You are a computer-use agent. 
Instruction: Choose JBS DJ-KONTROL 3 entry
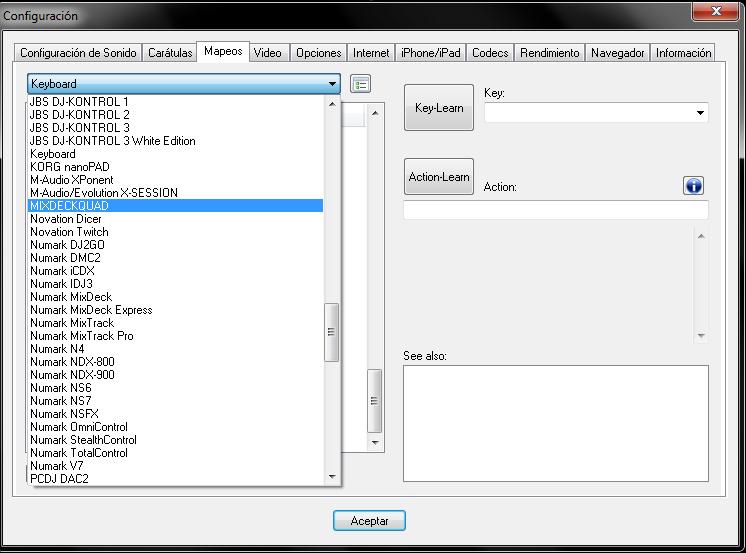point(176,128)
